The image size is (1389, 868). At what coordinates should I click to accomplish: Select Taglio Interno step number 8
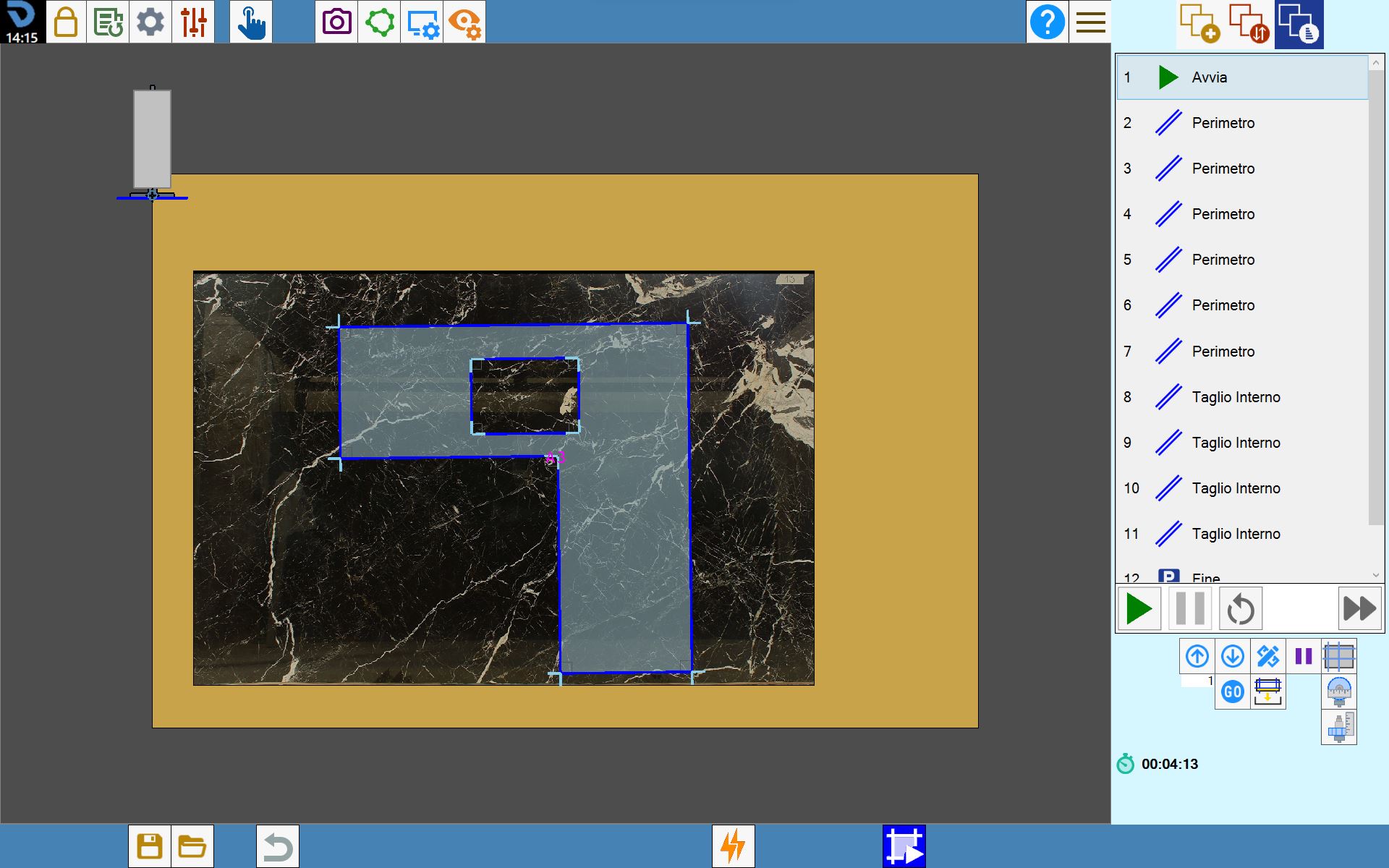coord(1242,397)
